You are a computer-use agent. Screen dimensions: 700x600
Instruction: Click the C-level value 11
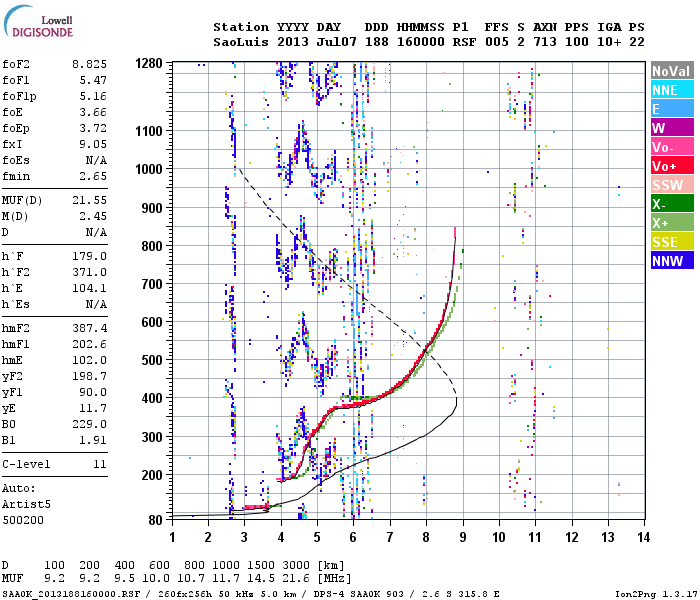100,464
